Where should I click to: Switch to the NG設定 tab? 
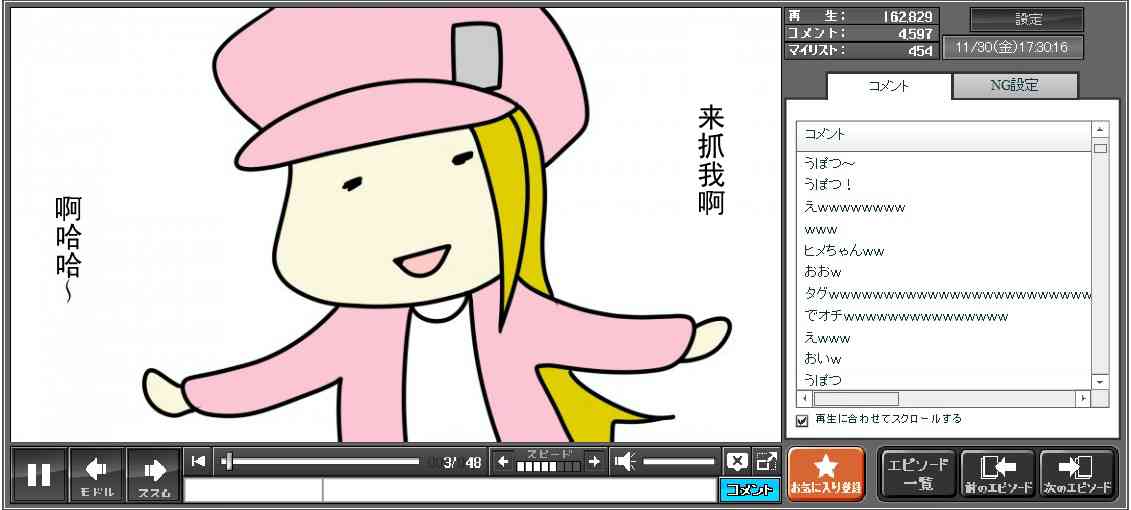point(1014,86)
